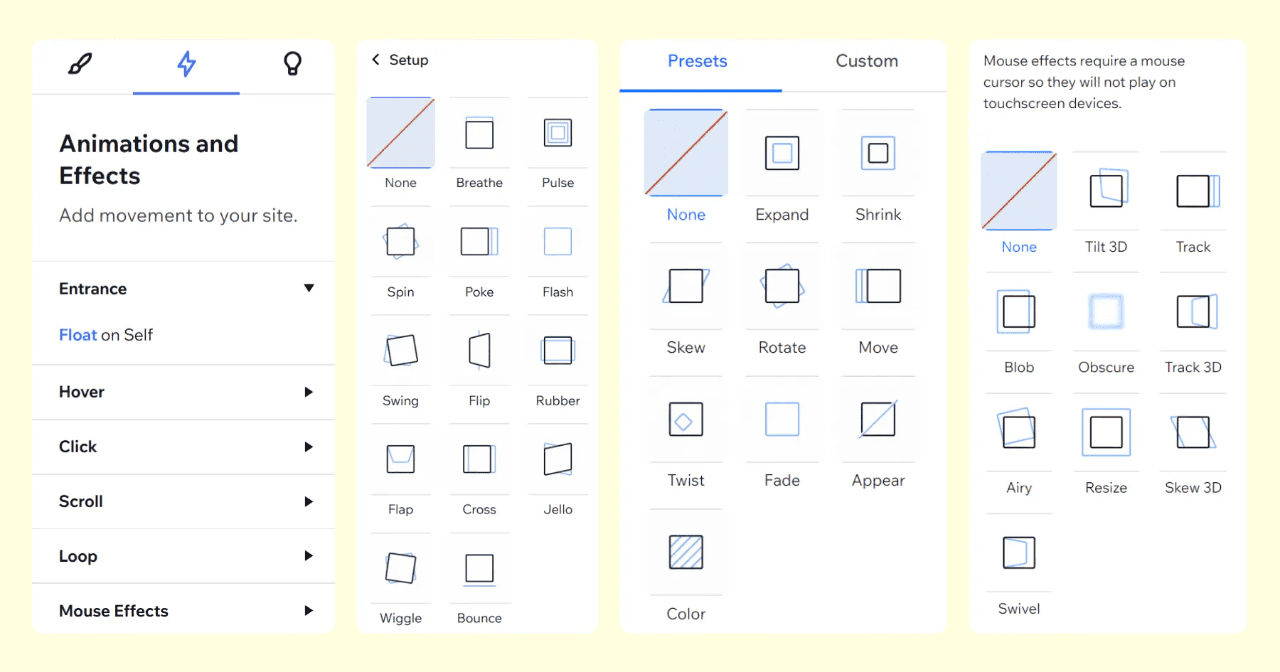Switch to the Custom tab

pos(866,61)
